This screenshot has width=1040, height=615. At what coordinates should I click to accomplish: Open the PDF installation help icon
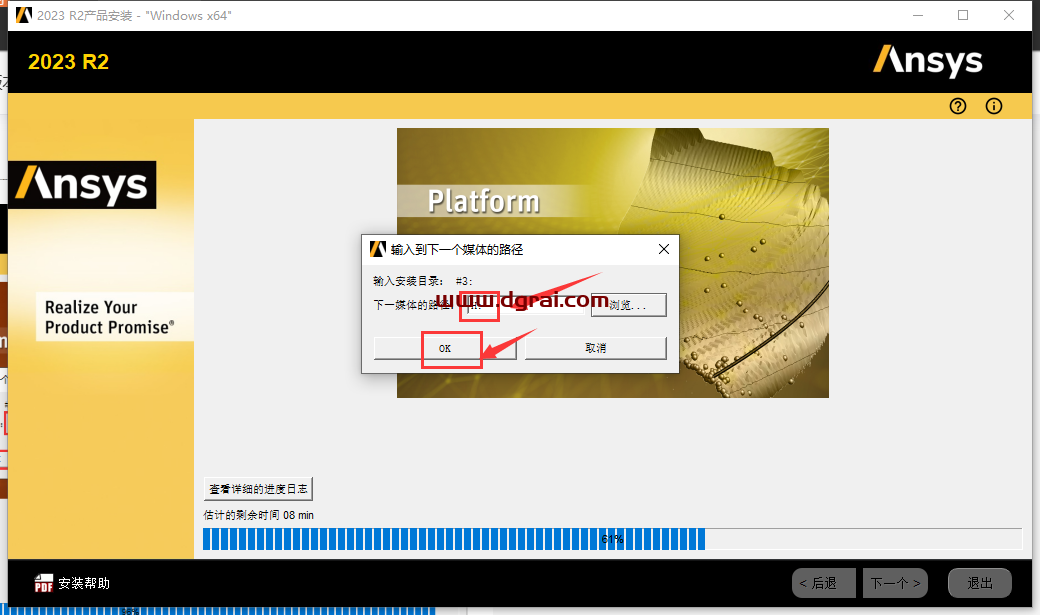coord(44,583)
